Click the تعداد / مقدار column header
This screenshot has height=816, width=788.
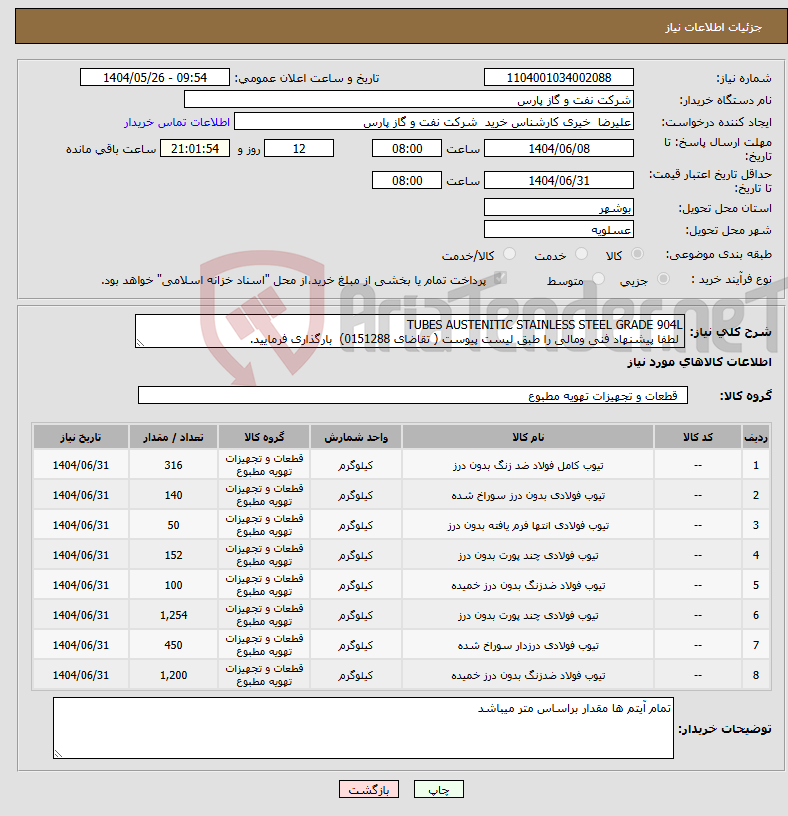click(173, 437)
